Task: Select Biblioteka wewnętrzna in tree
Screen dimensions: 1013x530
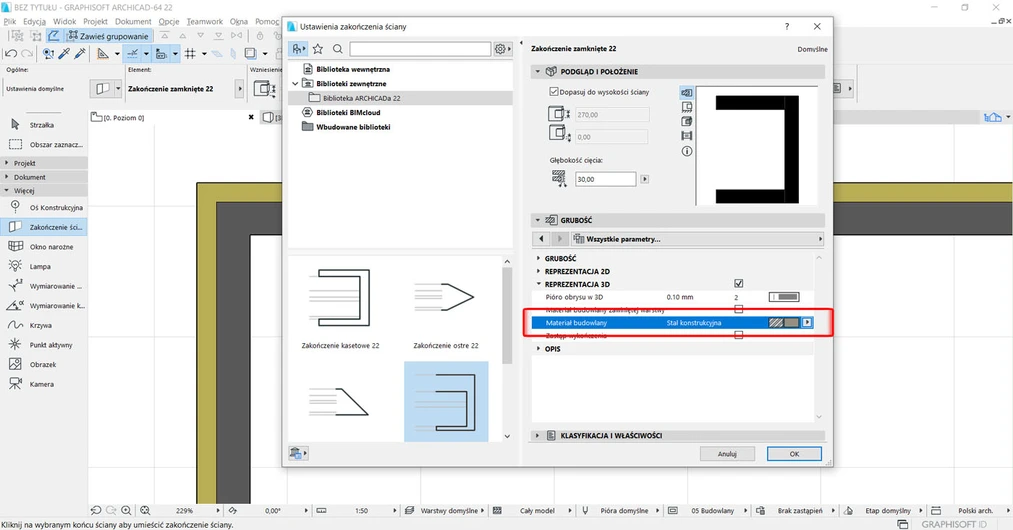Action: 353,69
